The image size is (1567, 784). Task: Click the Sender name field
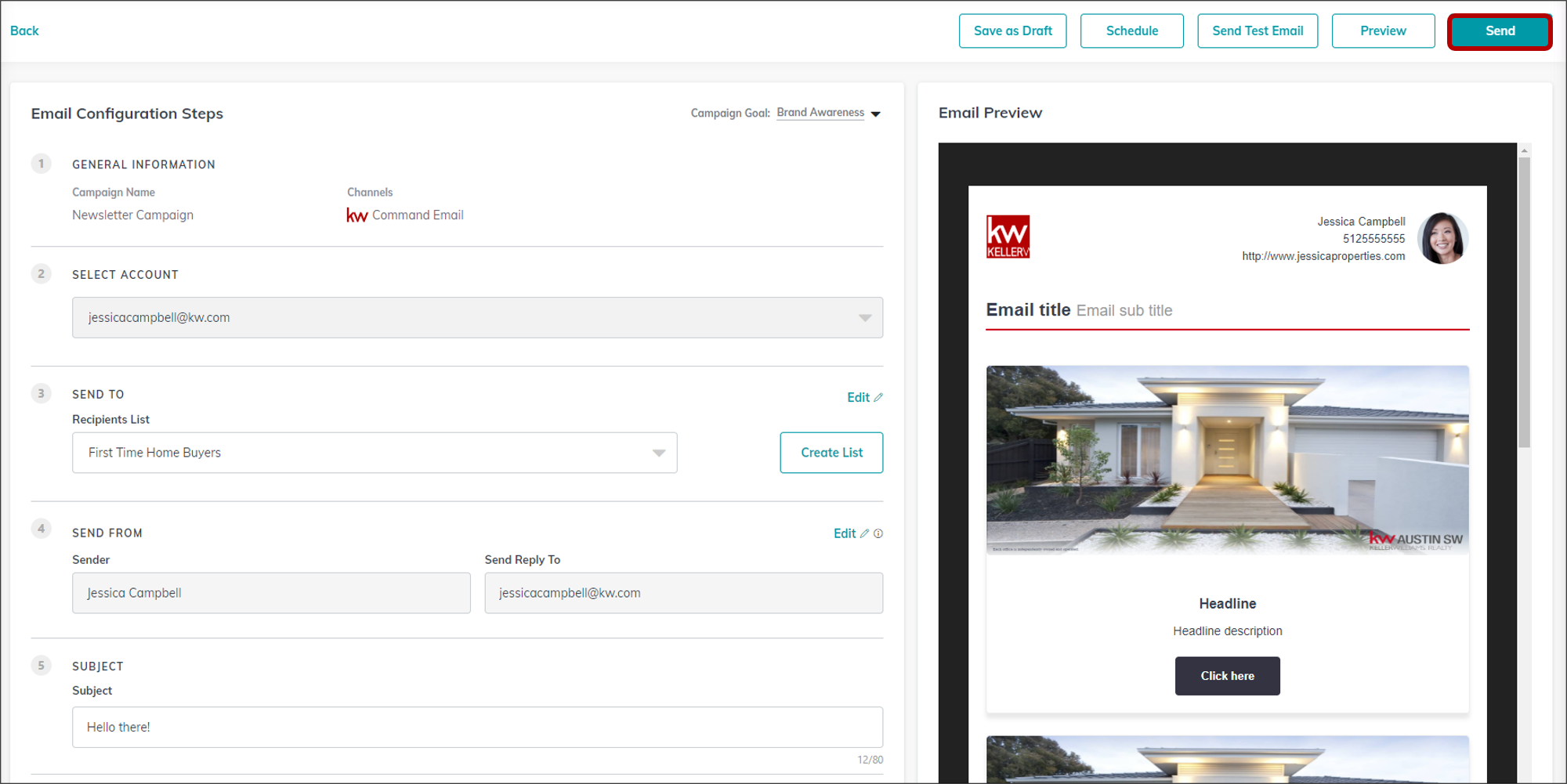click(x=271, y=593)
